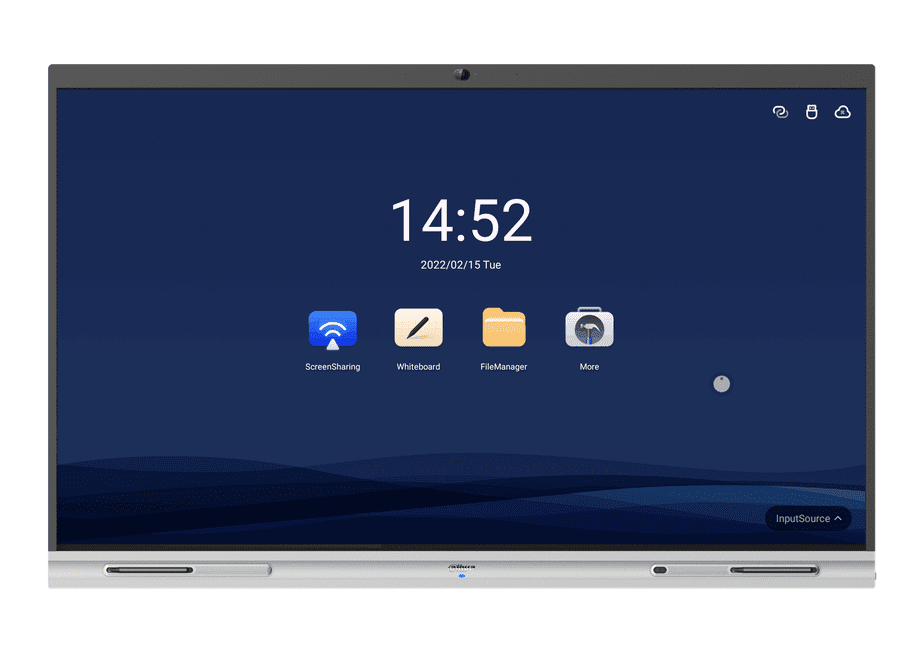
Task: Click the USB drive status icon
Action: [812, 112]
